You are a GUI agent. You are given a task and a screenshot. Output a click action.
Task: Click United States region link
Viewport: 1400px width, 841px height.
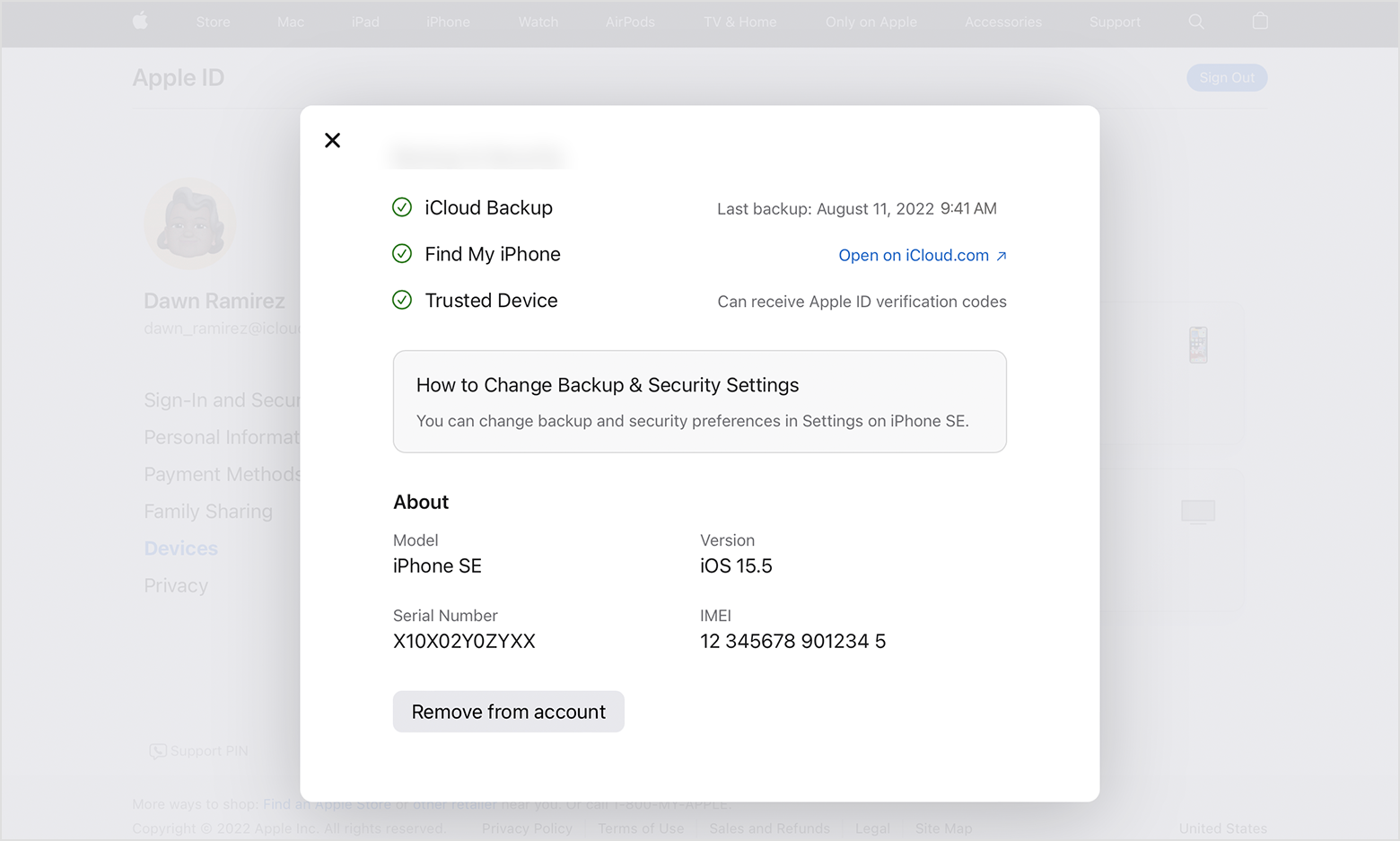[x=1223, y=828]
